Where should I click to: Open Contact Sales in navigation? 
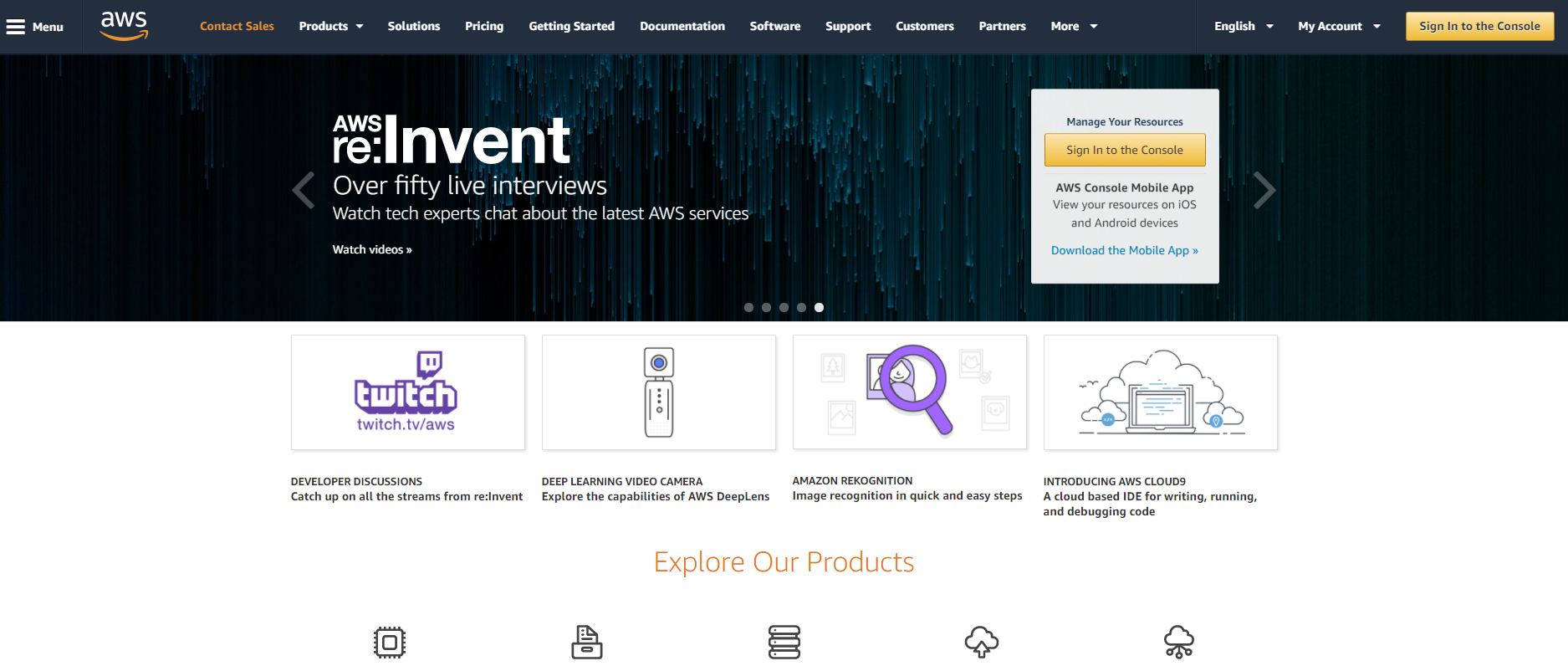(x=237, y=26)
